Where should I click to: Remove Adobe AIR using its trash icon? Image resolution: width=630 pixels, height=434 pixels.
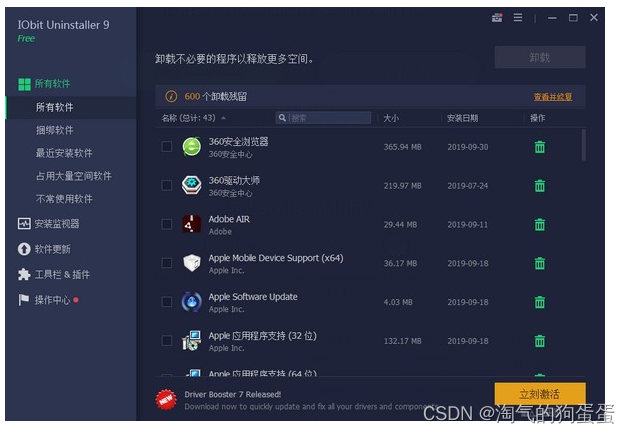pos(540,224)
